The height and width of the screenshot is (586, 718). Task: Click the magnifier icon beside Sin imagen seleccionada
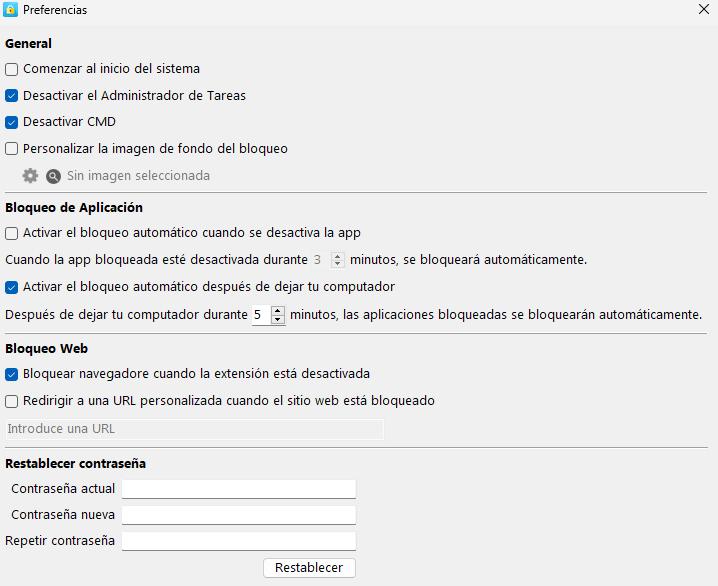point(54,176)
